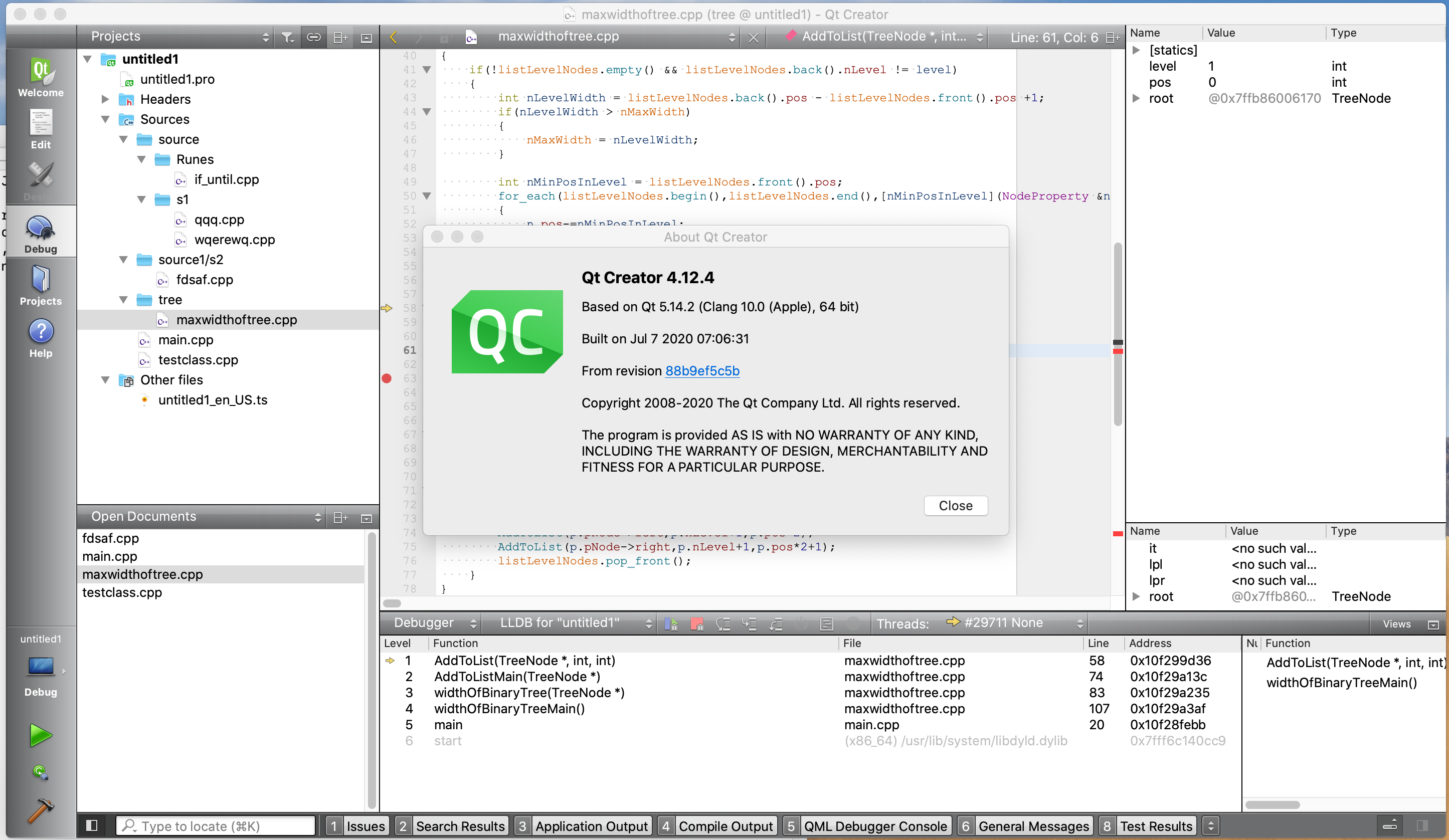Open the Test Results pane
Image resolution: width=1449 pixels, height=840 pixels.
click(x=1148, y=825)
